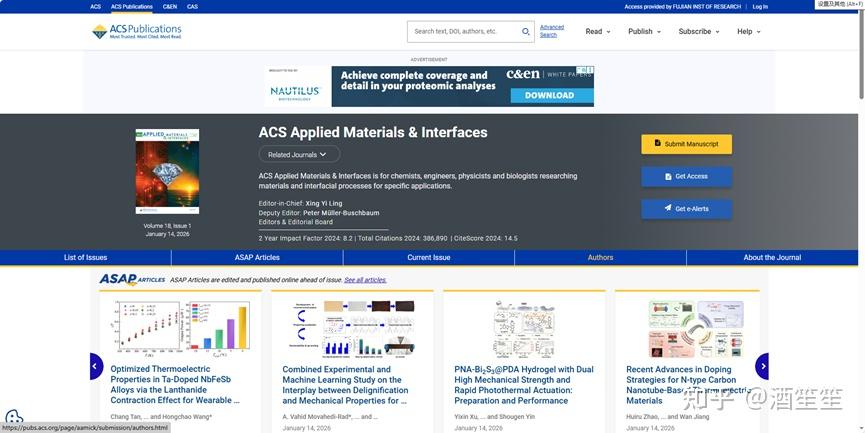The height and width of the screenshot is (433, 865).
Task: Click the Get e-Alerts button
Action: pos(686,209)
